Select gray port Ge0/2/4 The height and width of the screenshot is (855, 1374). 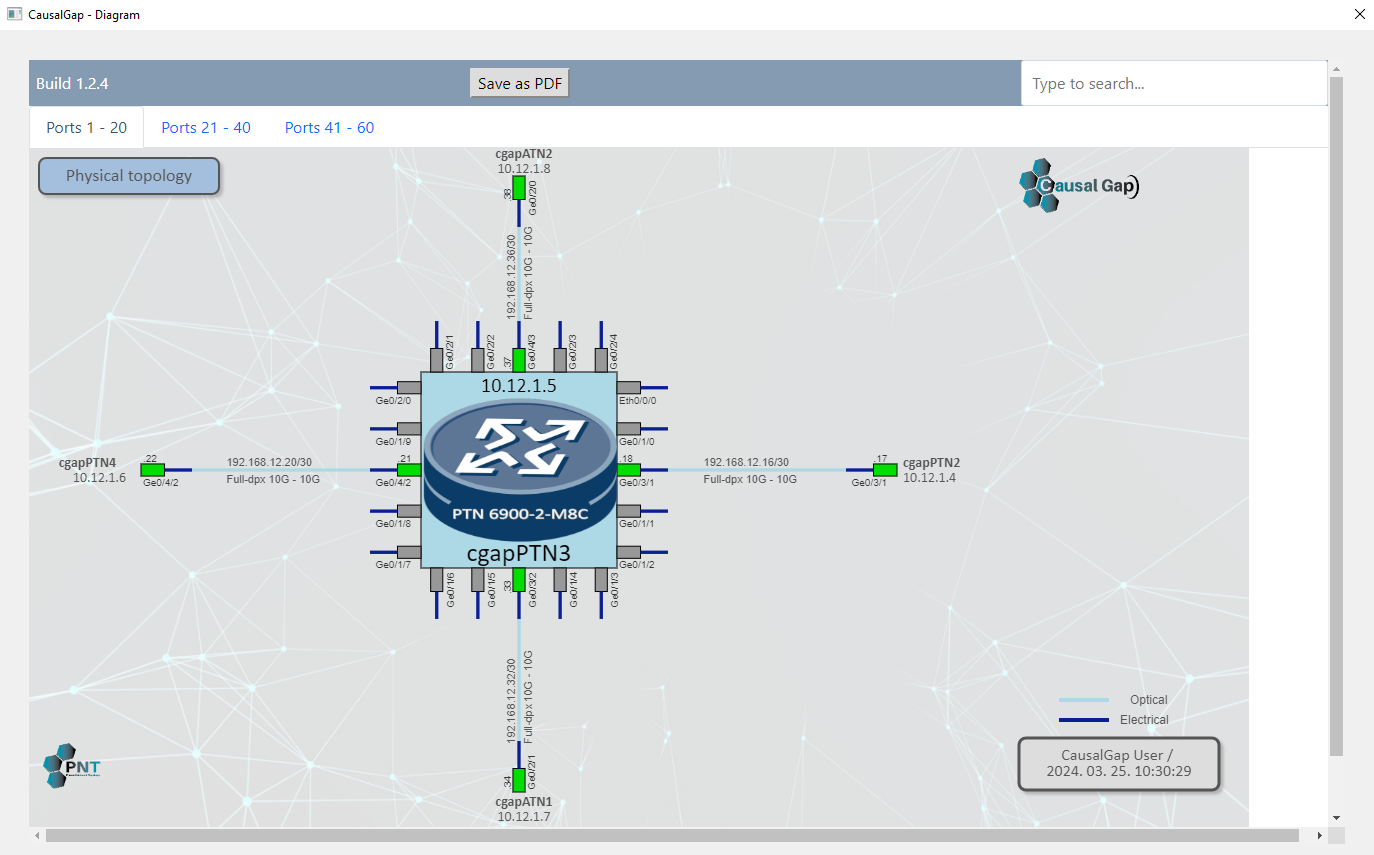pos(601,360)
